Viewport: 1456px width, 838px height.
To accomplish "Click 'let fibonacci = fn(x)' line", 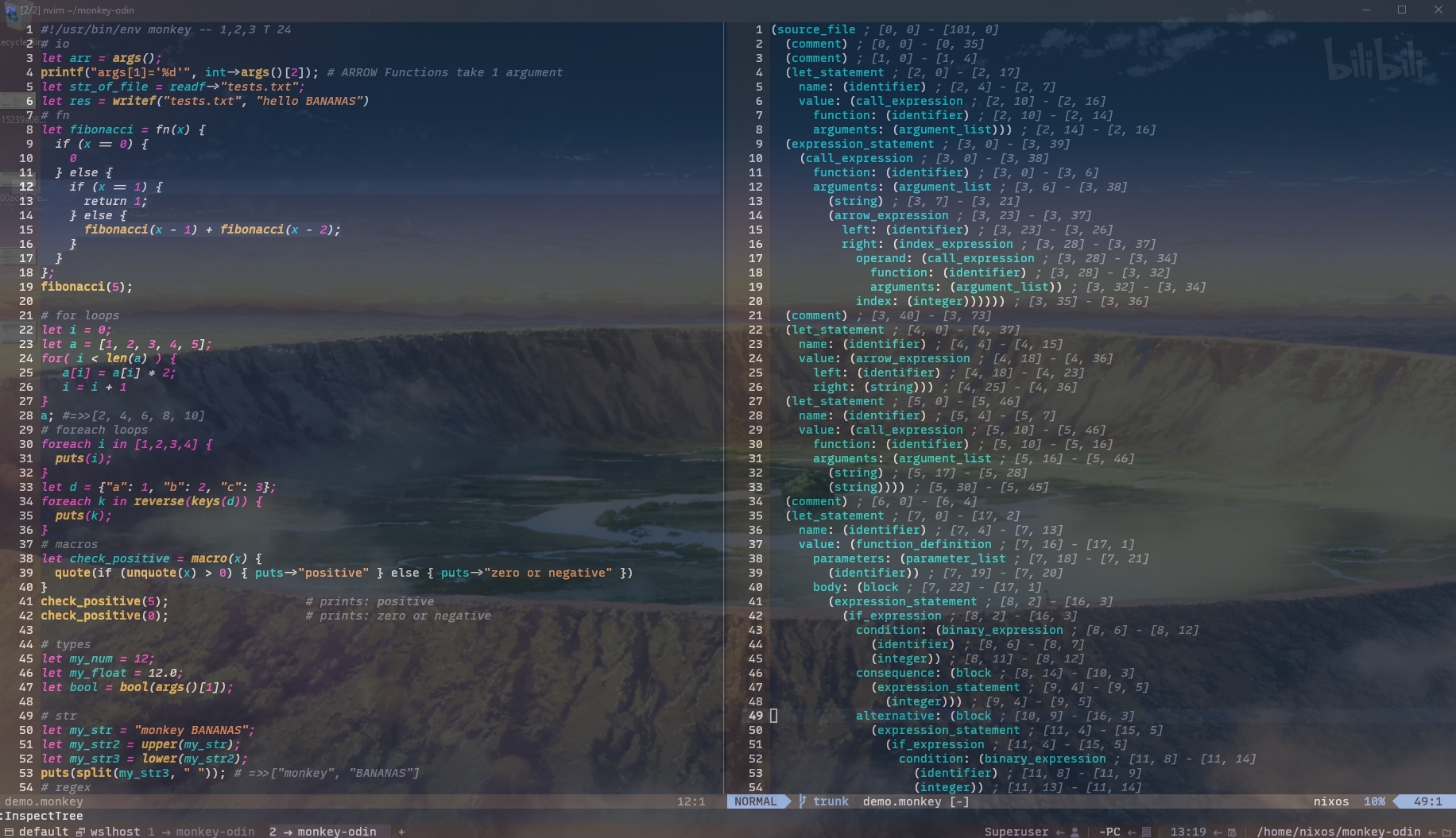I will (123, 129).
